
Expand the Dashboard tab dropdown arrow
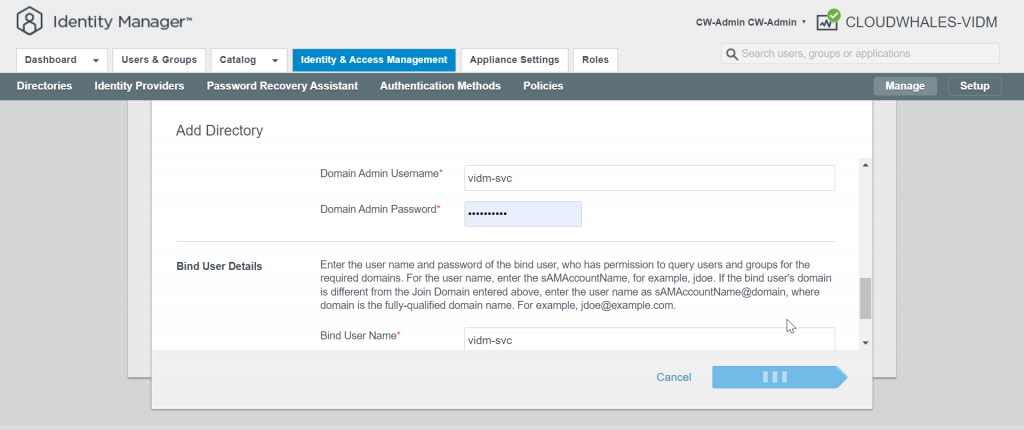tap(96, 60)
